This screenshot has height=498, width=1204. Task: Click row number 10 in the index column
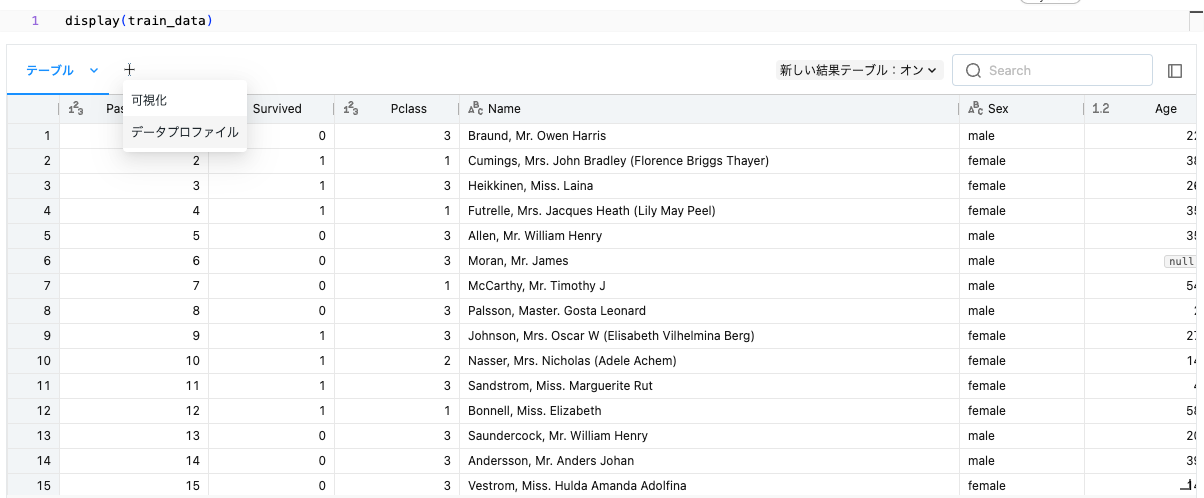(34, 361)
